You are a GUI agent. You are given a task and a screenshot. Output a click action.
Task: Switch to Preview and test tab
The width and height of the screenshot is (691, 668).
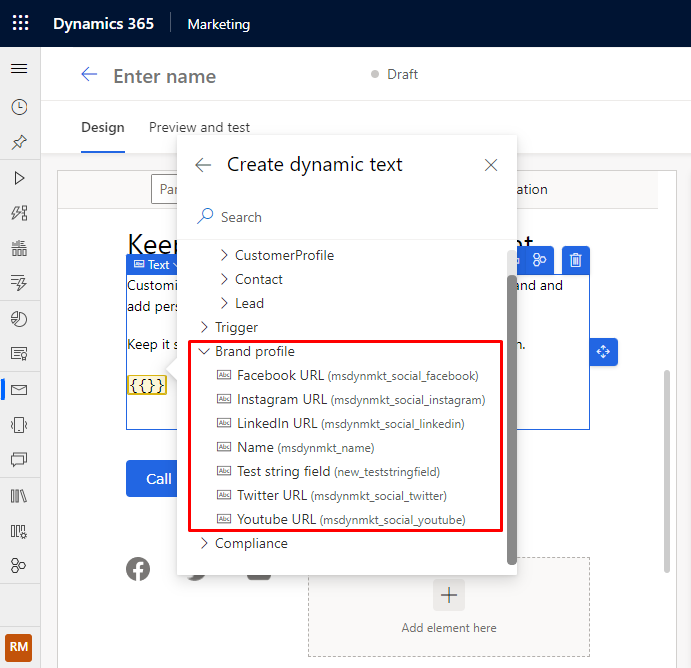199,127
